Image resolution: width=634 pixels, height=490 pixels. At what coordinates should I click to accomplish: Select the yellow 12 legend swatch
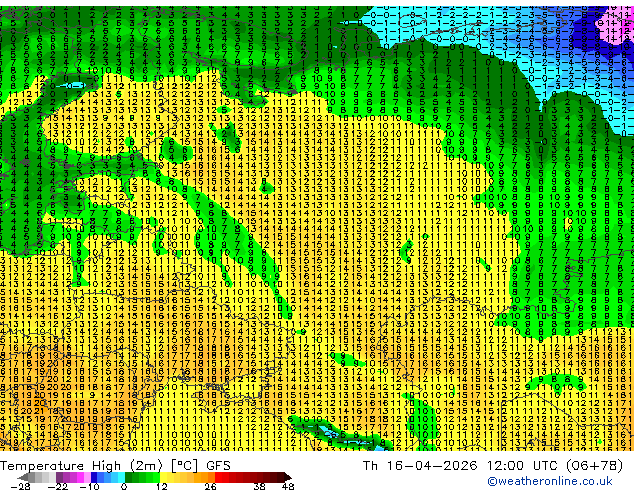[163, 477]
